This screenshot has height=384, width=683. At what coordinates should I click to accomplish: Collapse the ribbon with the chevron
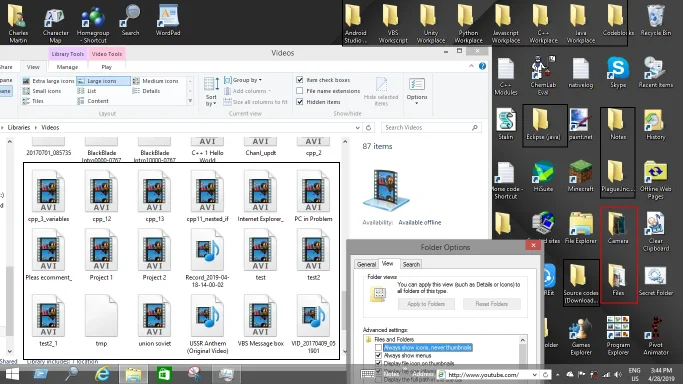click(471, 66)
